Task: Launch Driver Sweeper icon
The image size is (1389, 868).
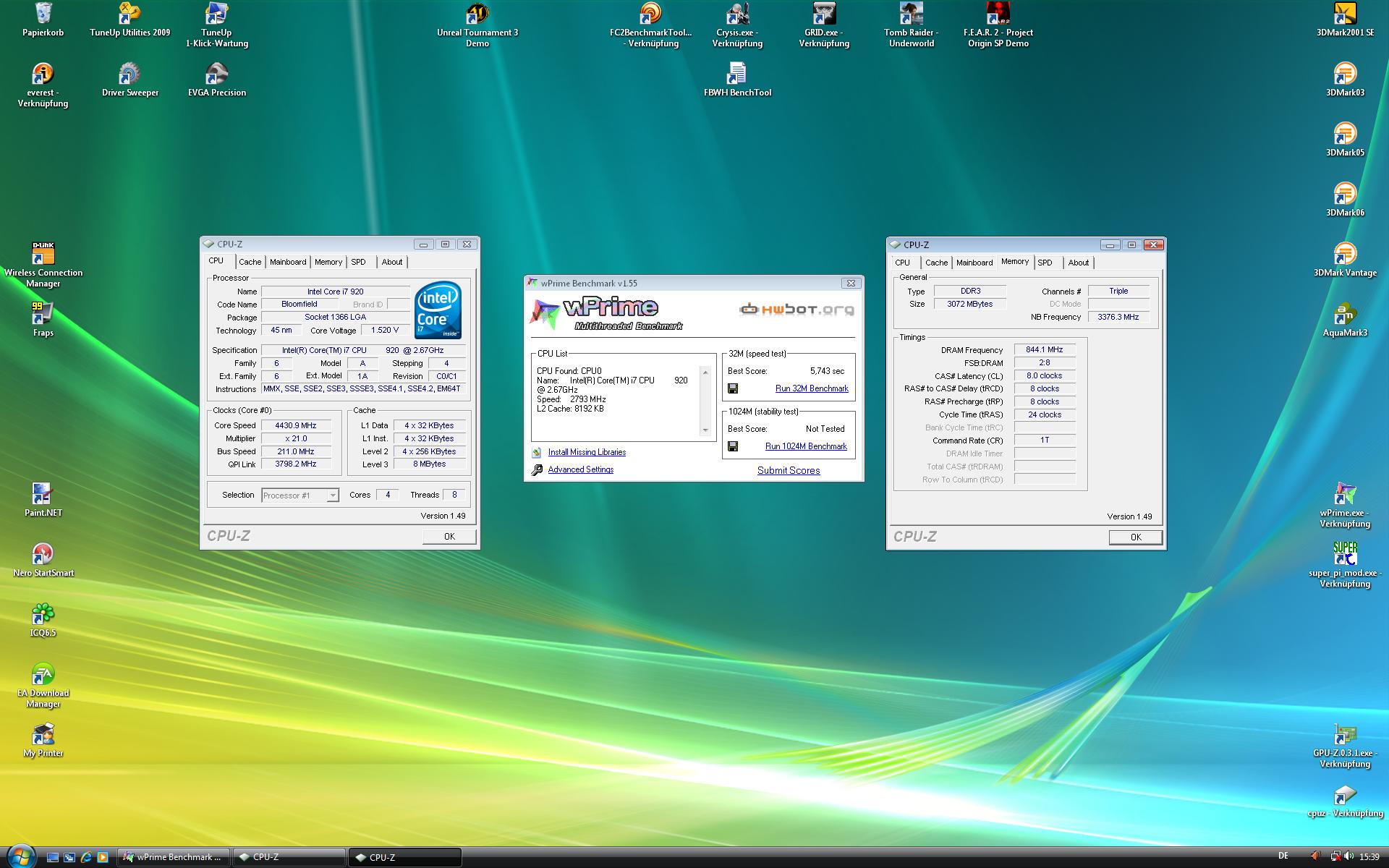Action: tap(129, 80)
